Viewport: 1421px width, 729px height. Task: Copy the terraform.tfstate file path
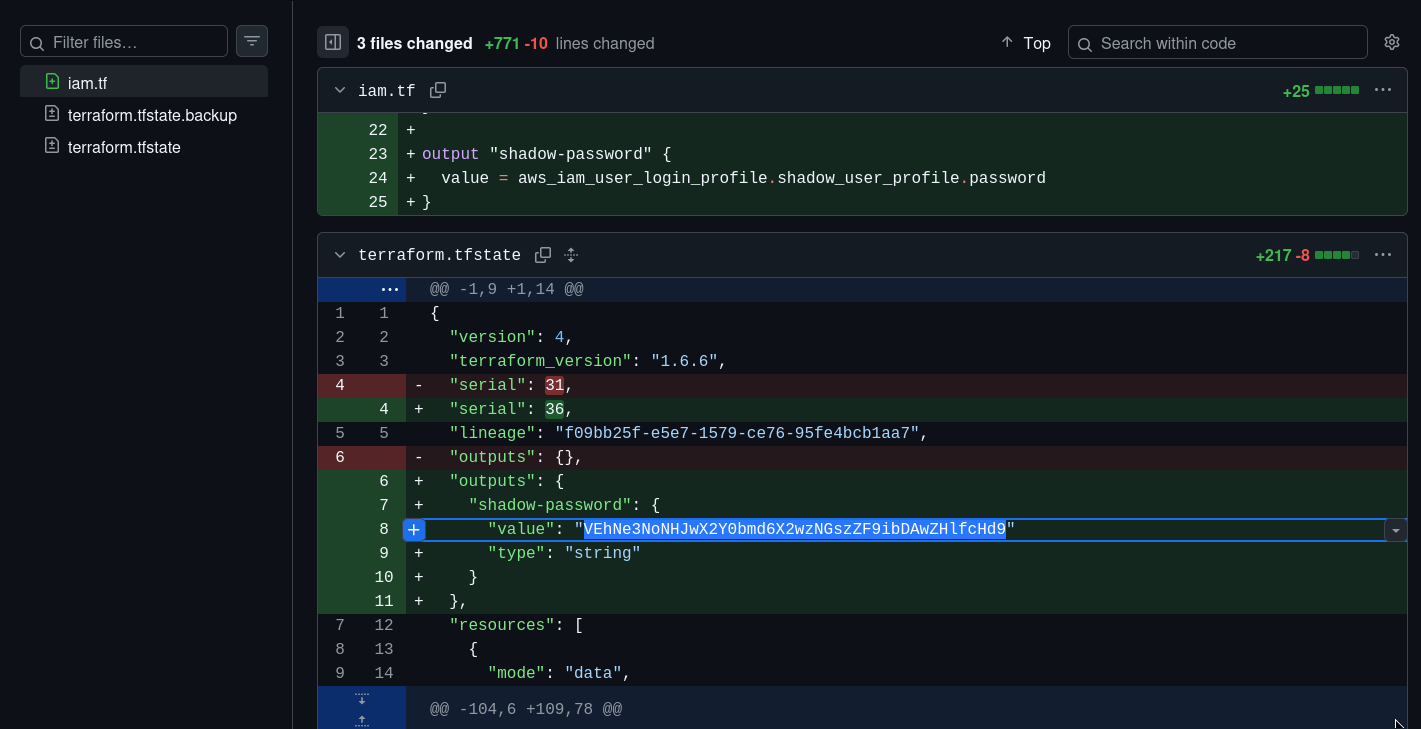click(x=543, y=255)
